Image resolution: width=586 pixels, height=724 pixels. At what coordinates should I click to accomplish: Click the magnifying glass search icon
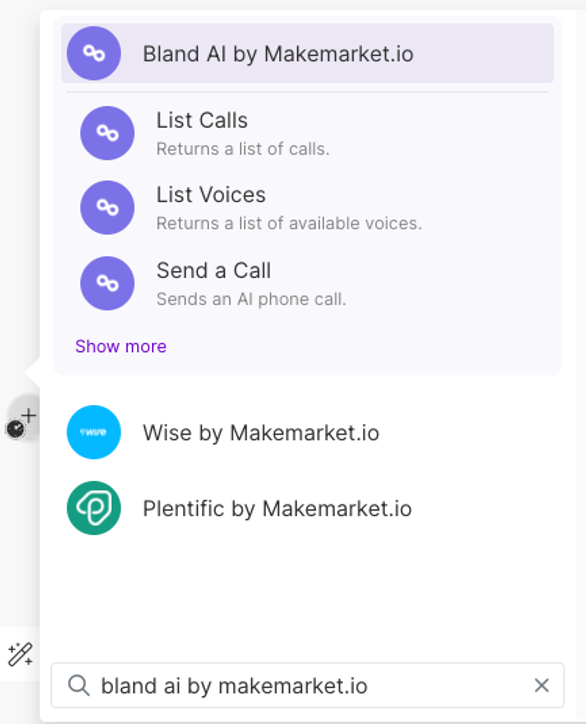click(79, 686)
